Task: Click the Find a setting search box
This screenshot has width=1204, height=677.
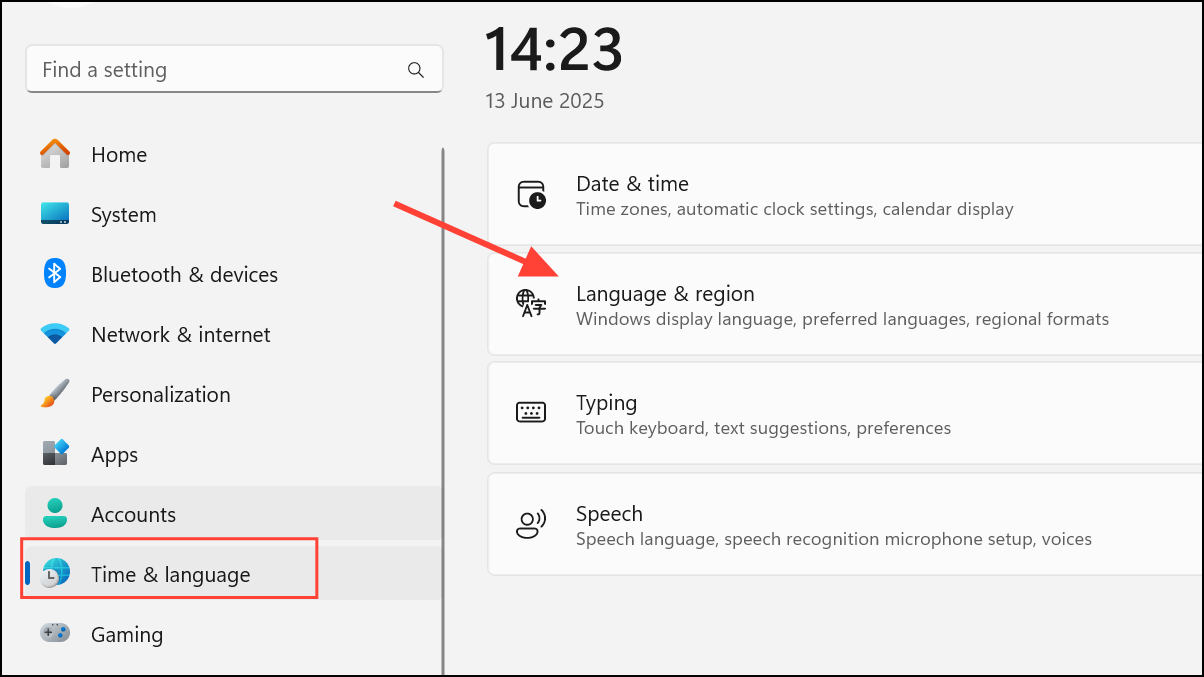Action: tap(200, 69)
